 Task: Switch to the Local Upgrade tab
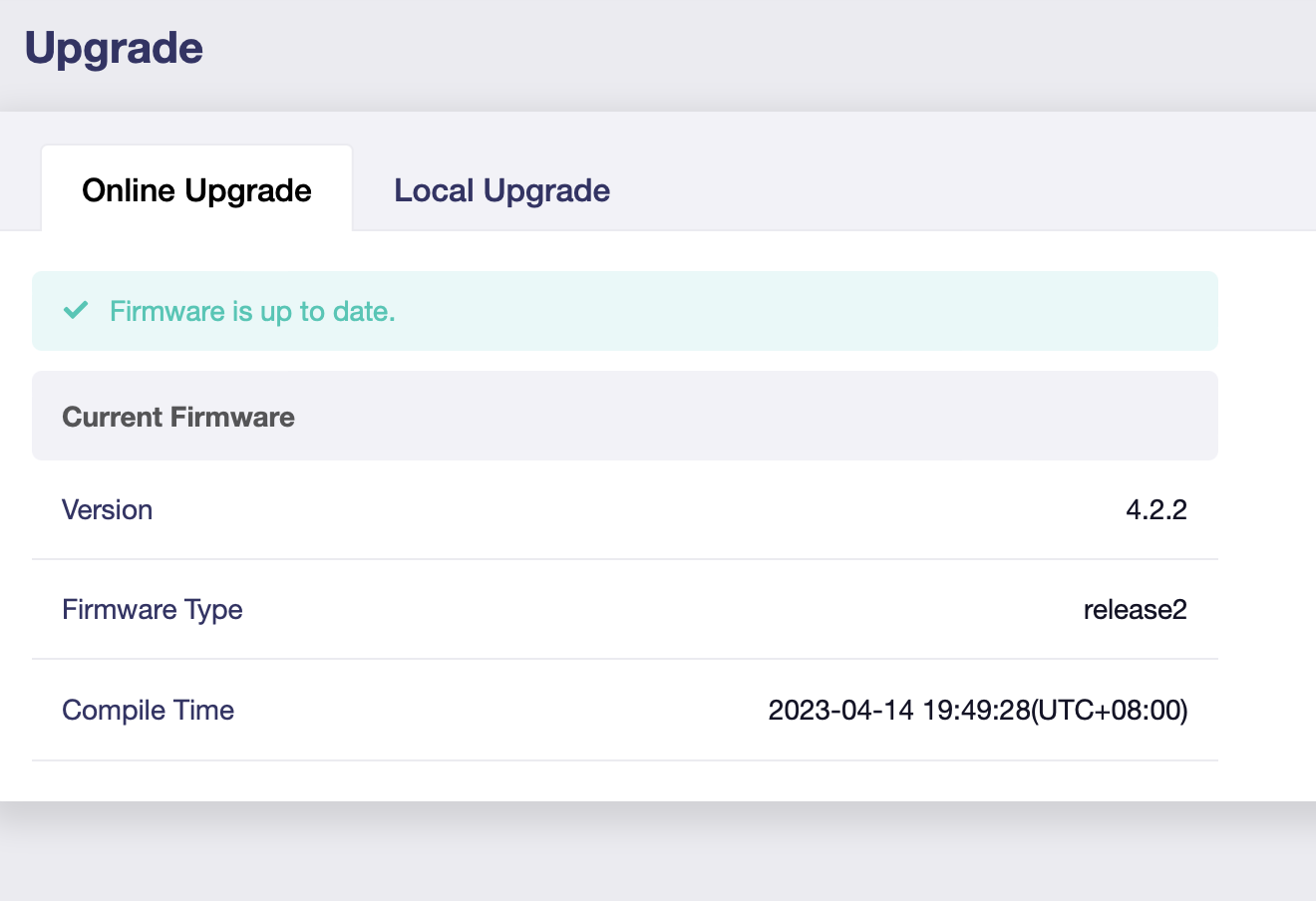pos(501,190)
